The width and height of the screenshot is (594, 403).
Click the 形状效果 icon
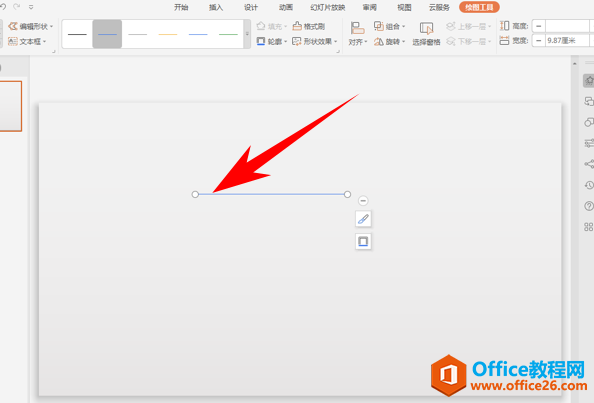point(297,41)
